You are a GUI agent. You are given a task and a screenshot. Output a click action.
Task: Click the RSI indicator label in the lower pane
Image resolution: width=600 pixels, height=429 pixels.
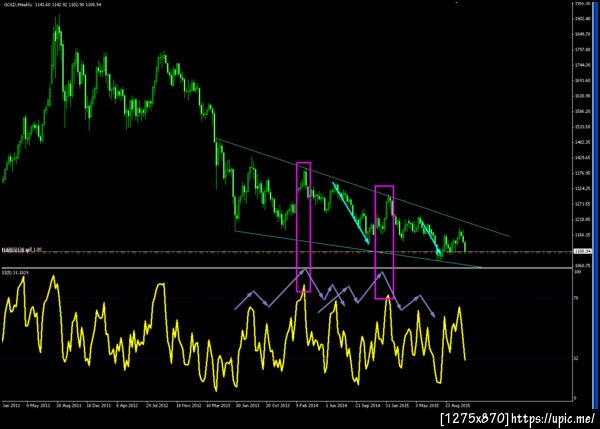[x=15, y=272]
